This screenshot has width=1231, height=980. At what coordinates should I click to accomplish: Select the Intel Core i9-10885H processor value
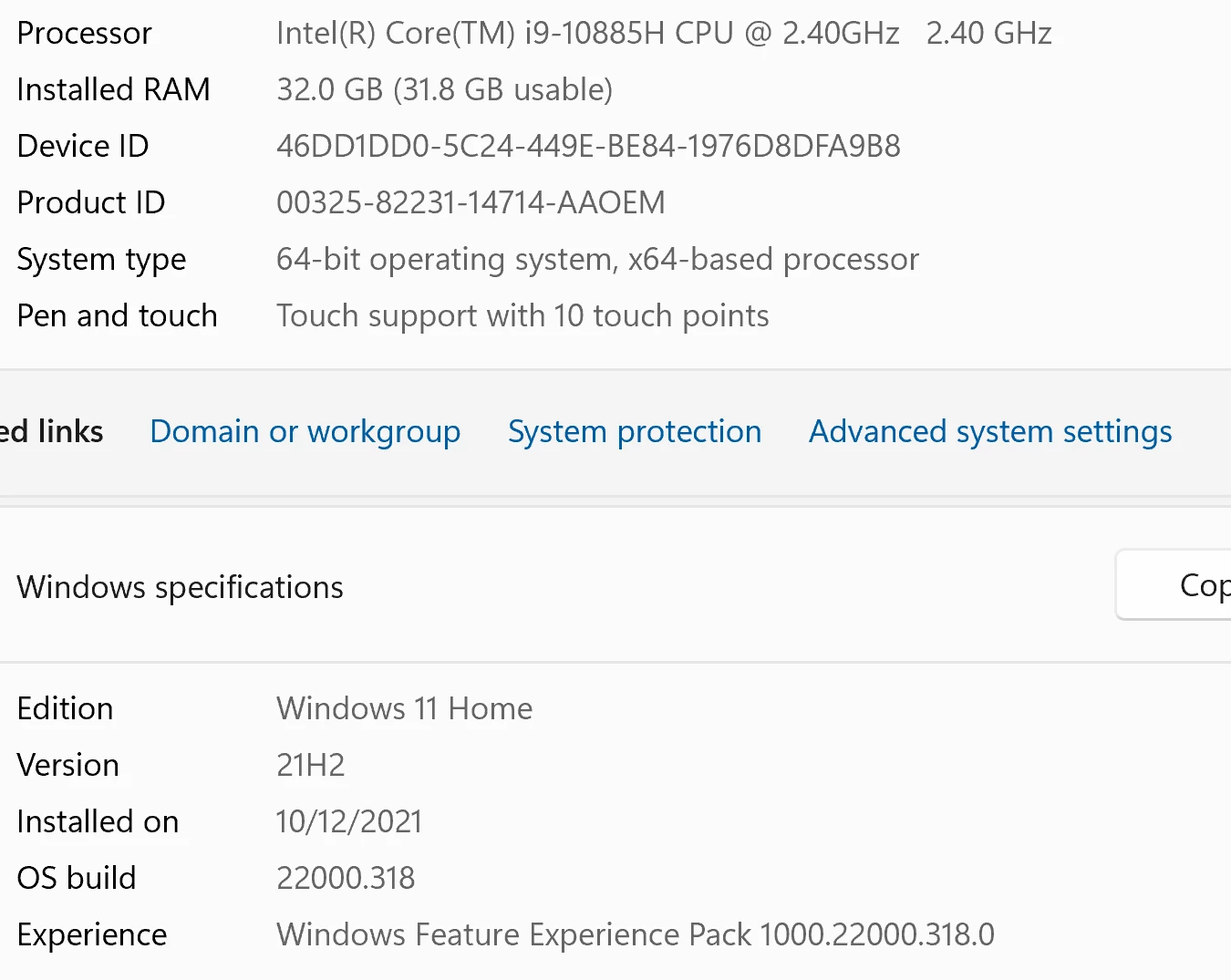[664, 33]
